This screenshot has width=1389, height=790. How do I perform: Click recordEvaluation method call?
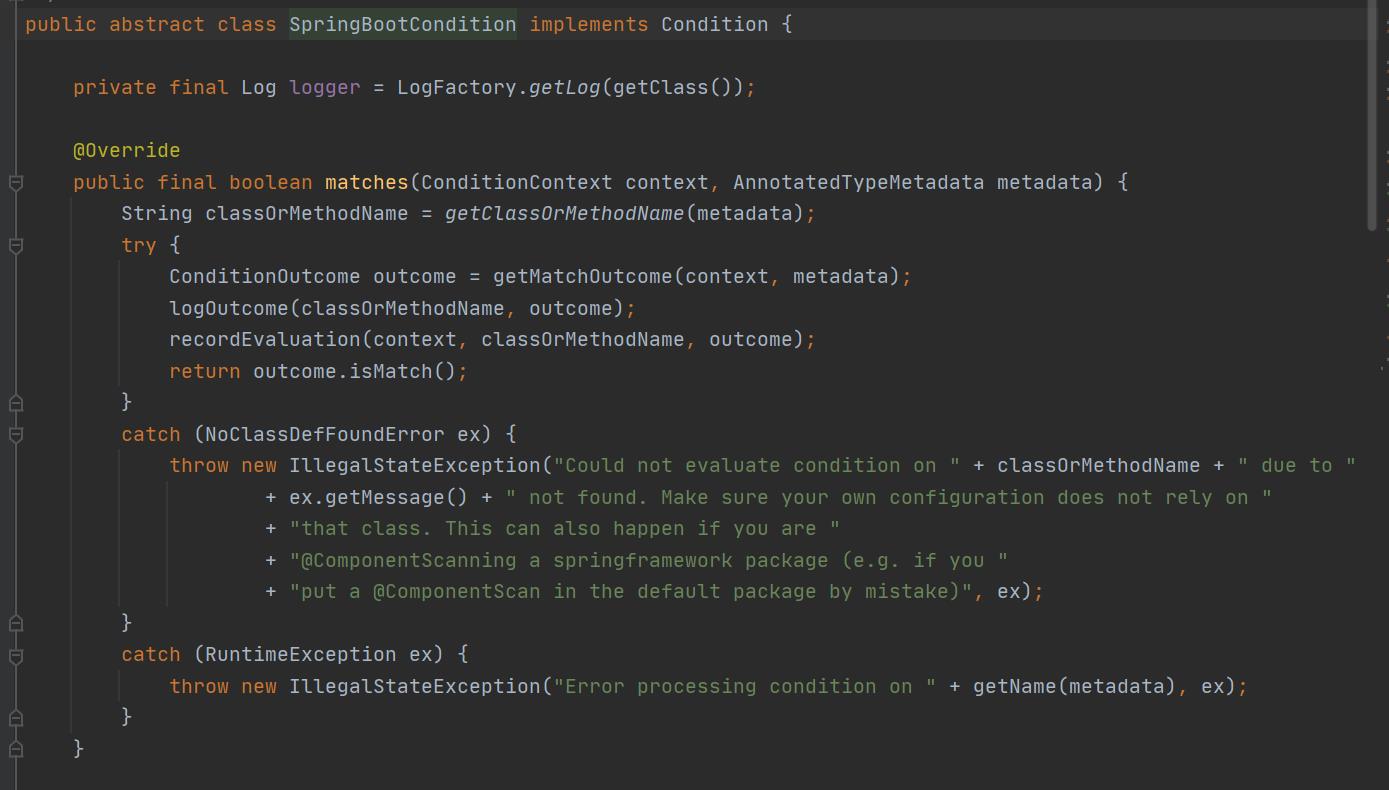click(x=265, y=339)
